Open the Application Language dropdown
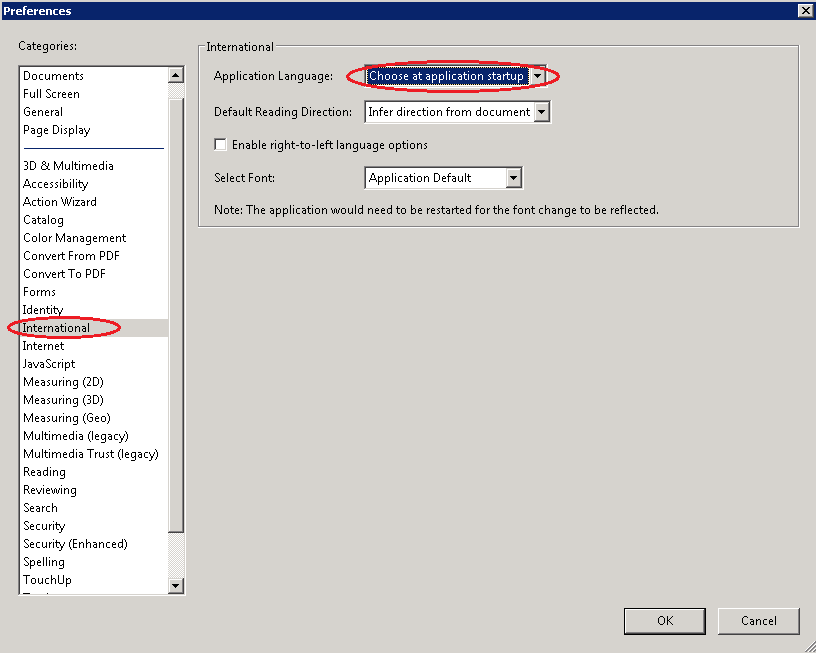 pyautogui.click(x=538, y=76)
